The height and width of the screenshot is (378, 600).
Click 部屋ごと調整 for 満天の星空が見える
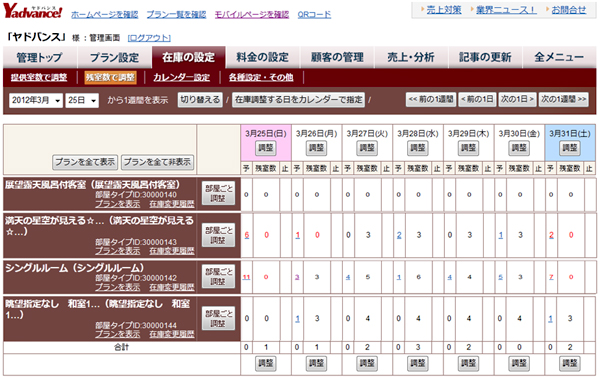click(218, 235)
